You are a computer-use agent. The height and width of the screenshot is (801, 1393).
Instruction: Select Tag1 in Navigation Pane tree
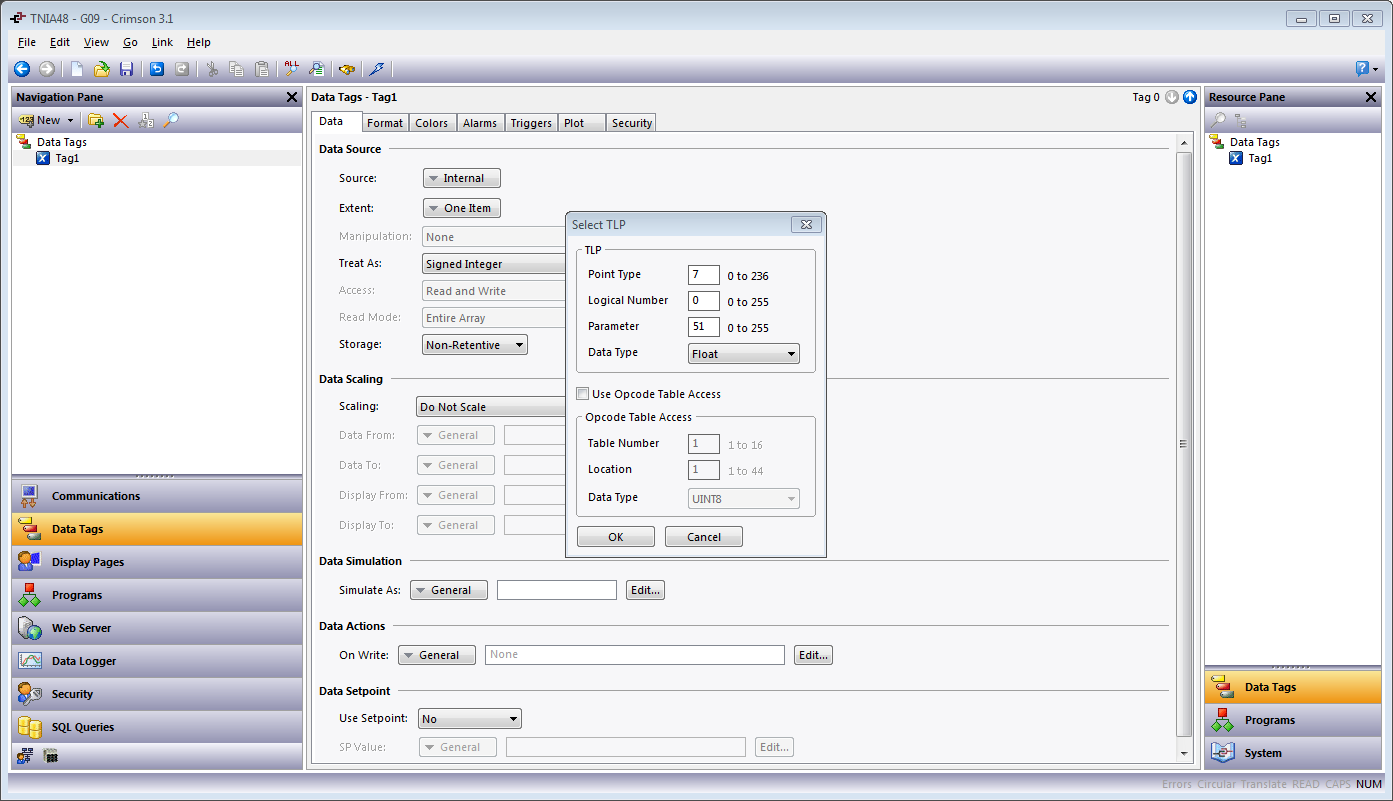[67, 158]
